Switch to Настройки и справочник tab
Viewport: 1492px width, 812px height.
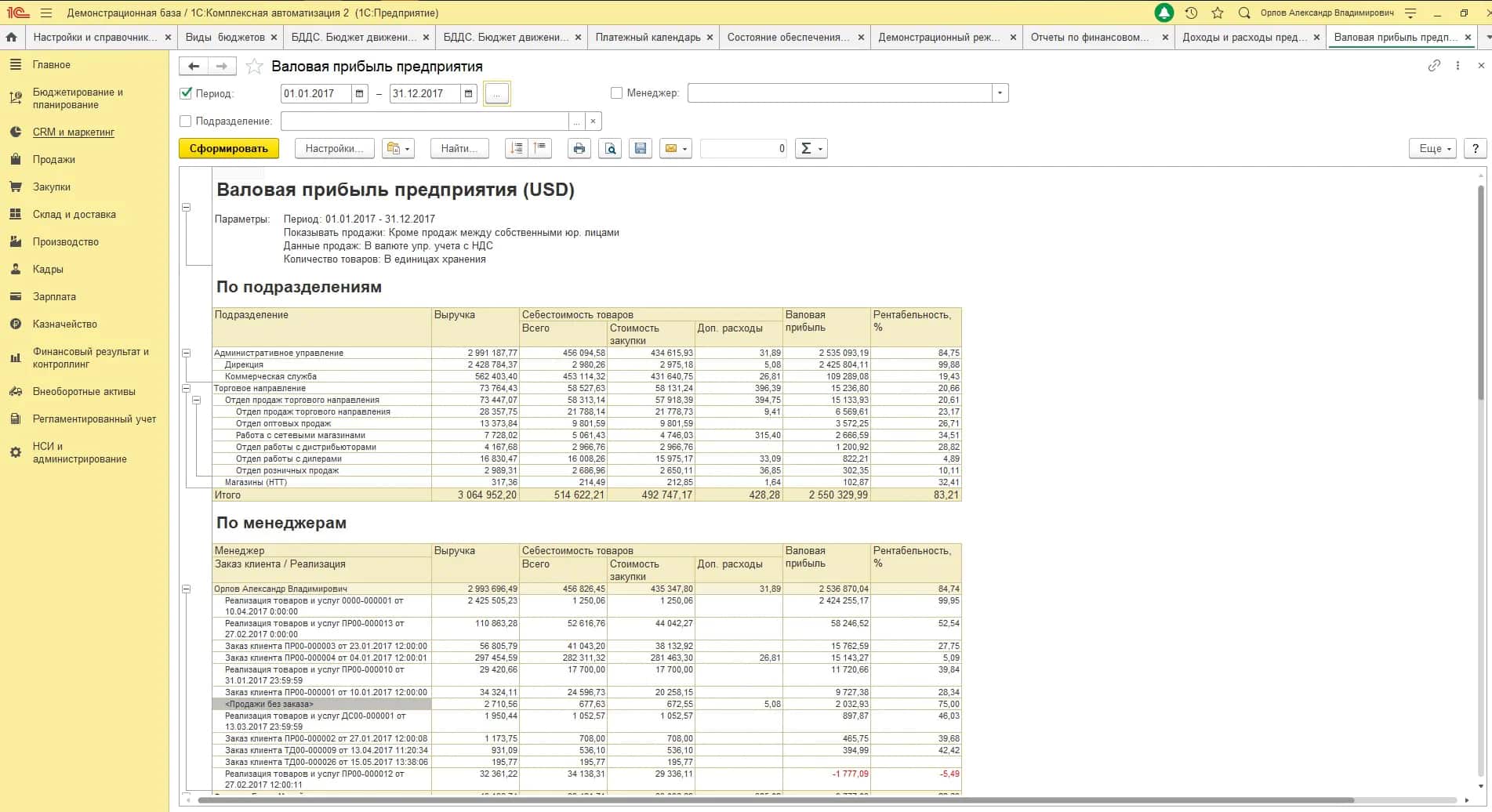coord(95,37)
